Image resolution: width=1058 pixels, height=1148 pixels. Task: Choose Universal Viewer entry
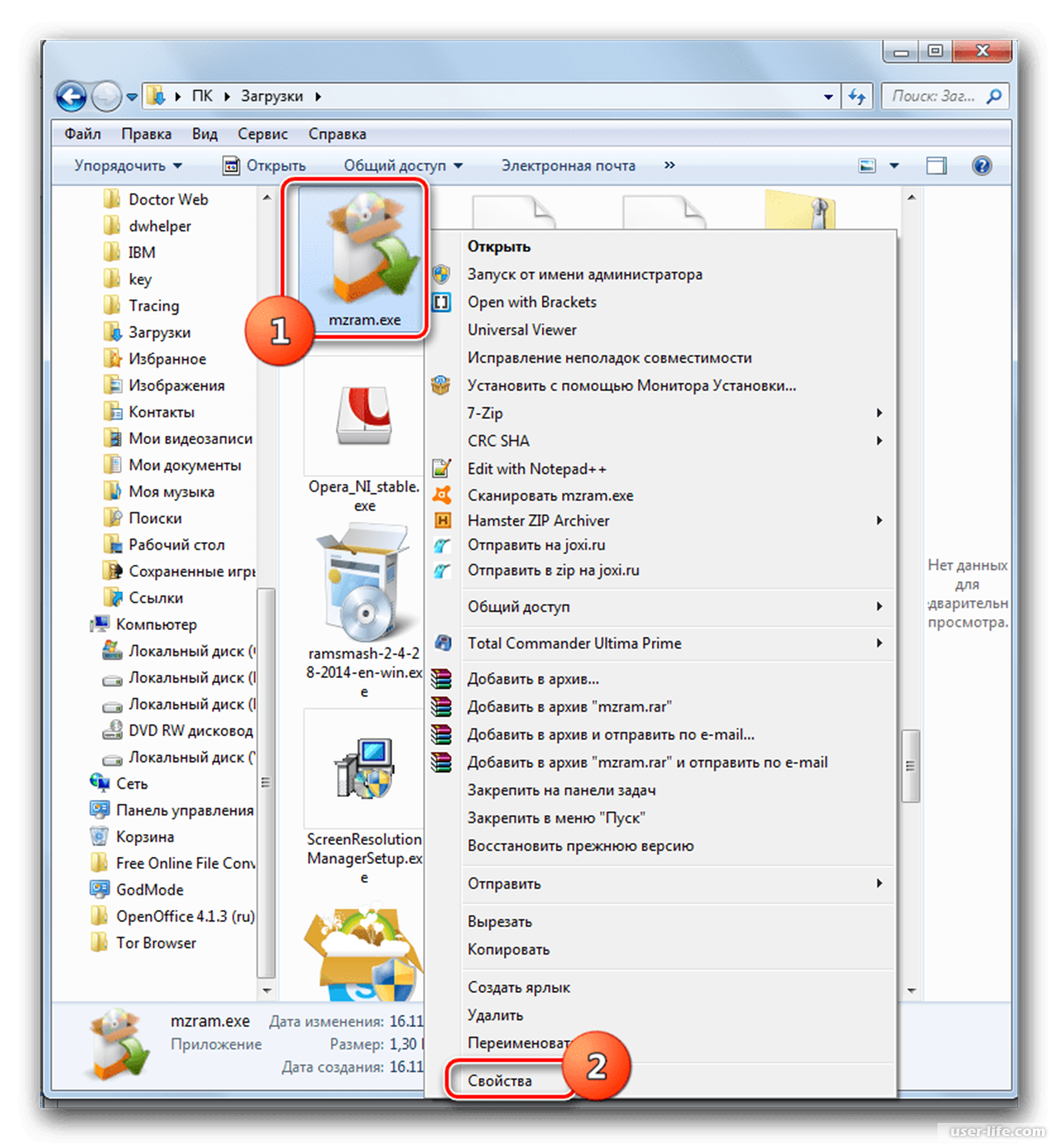523,330
